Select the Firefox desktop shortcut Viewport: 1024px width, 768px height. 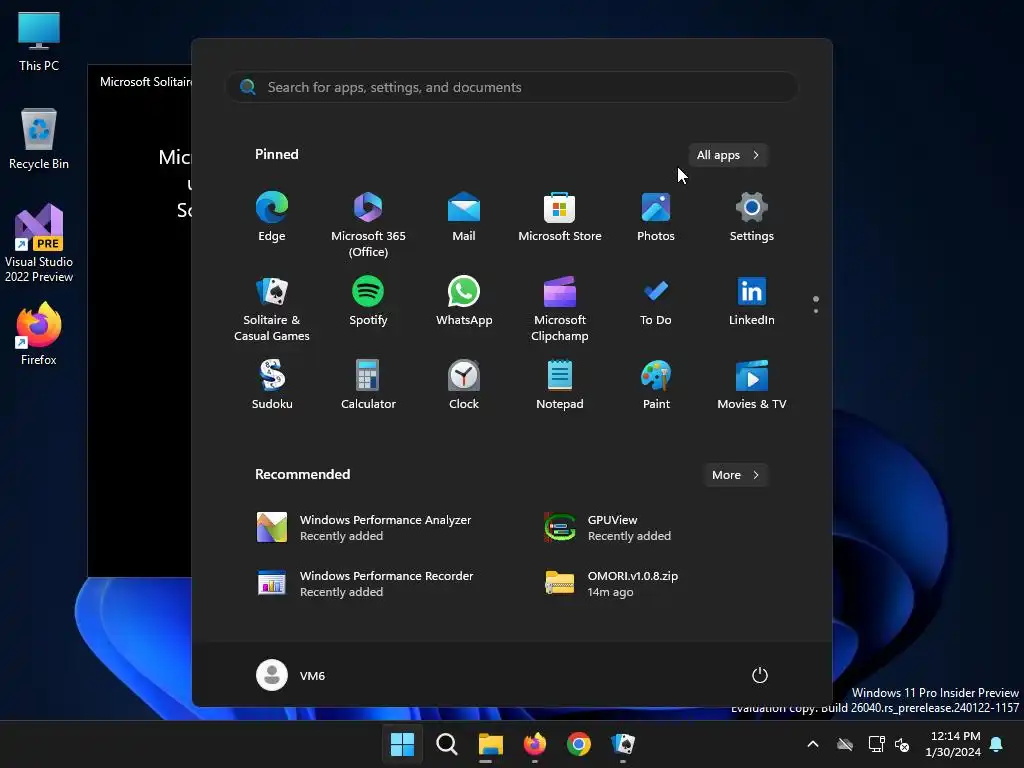[39, 334]
